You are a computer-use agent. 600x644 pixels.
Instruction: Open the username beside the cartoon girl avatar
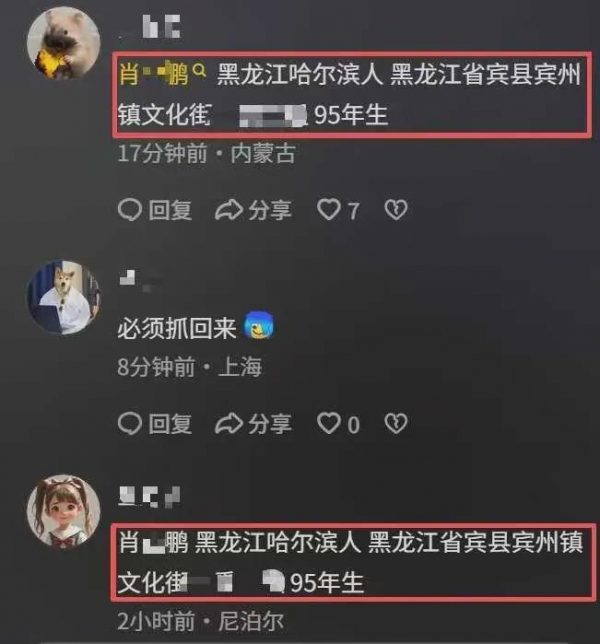149,496
